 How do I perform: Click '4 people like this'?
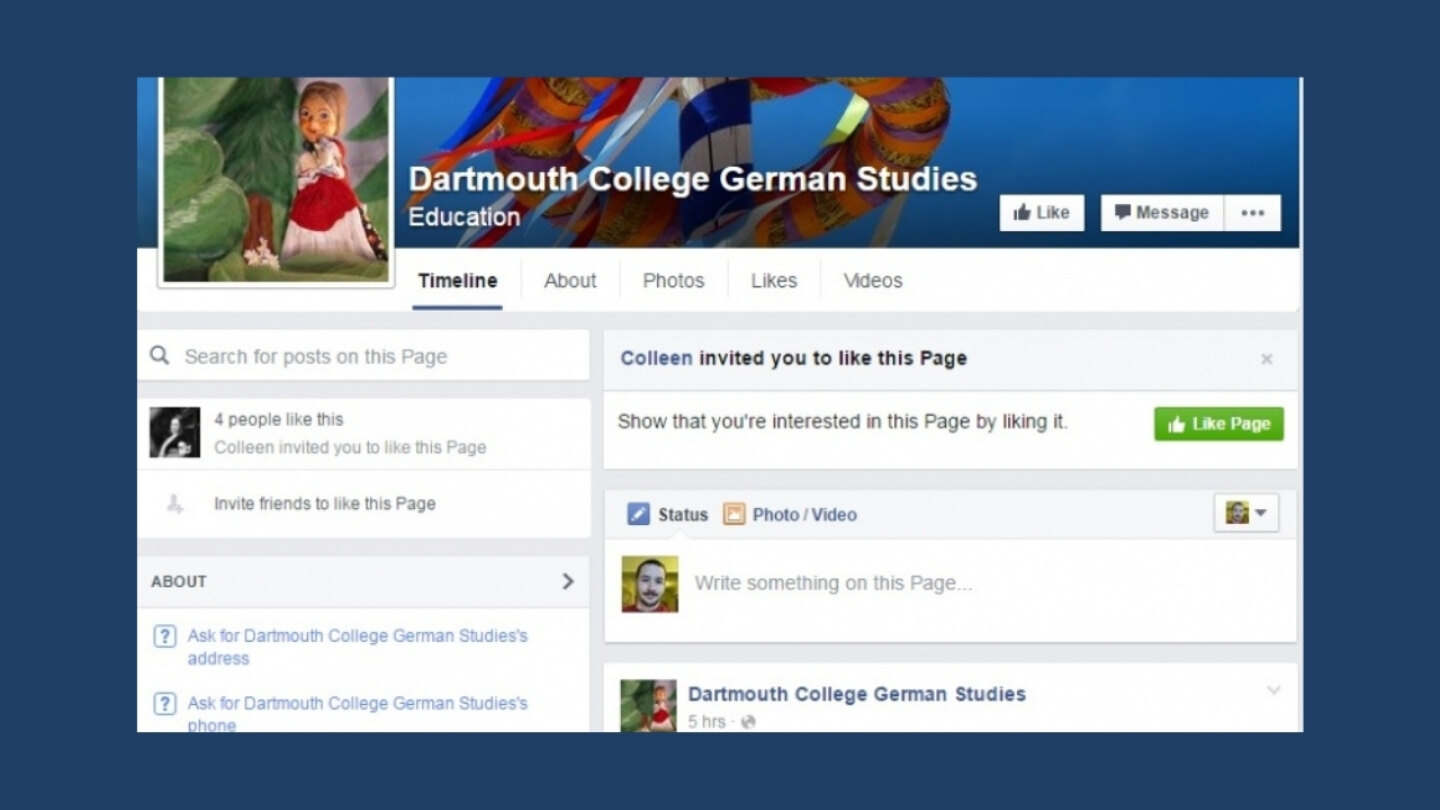278,419
